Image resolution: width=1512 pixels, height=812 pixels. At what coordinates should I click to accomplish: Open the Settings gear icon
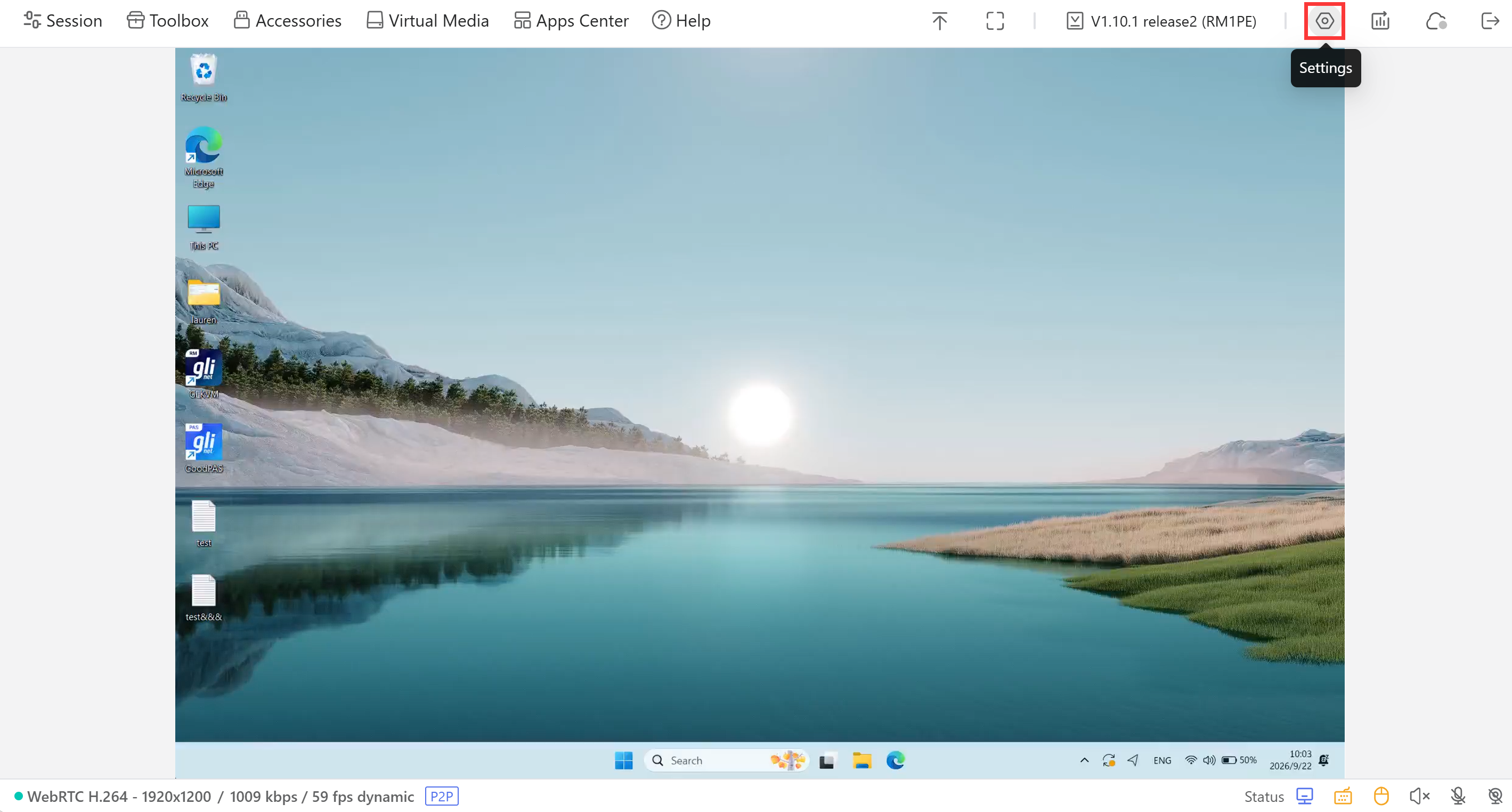click(1324, 21)
